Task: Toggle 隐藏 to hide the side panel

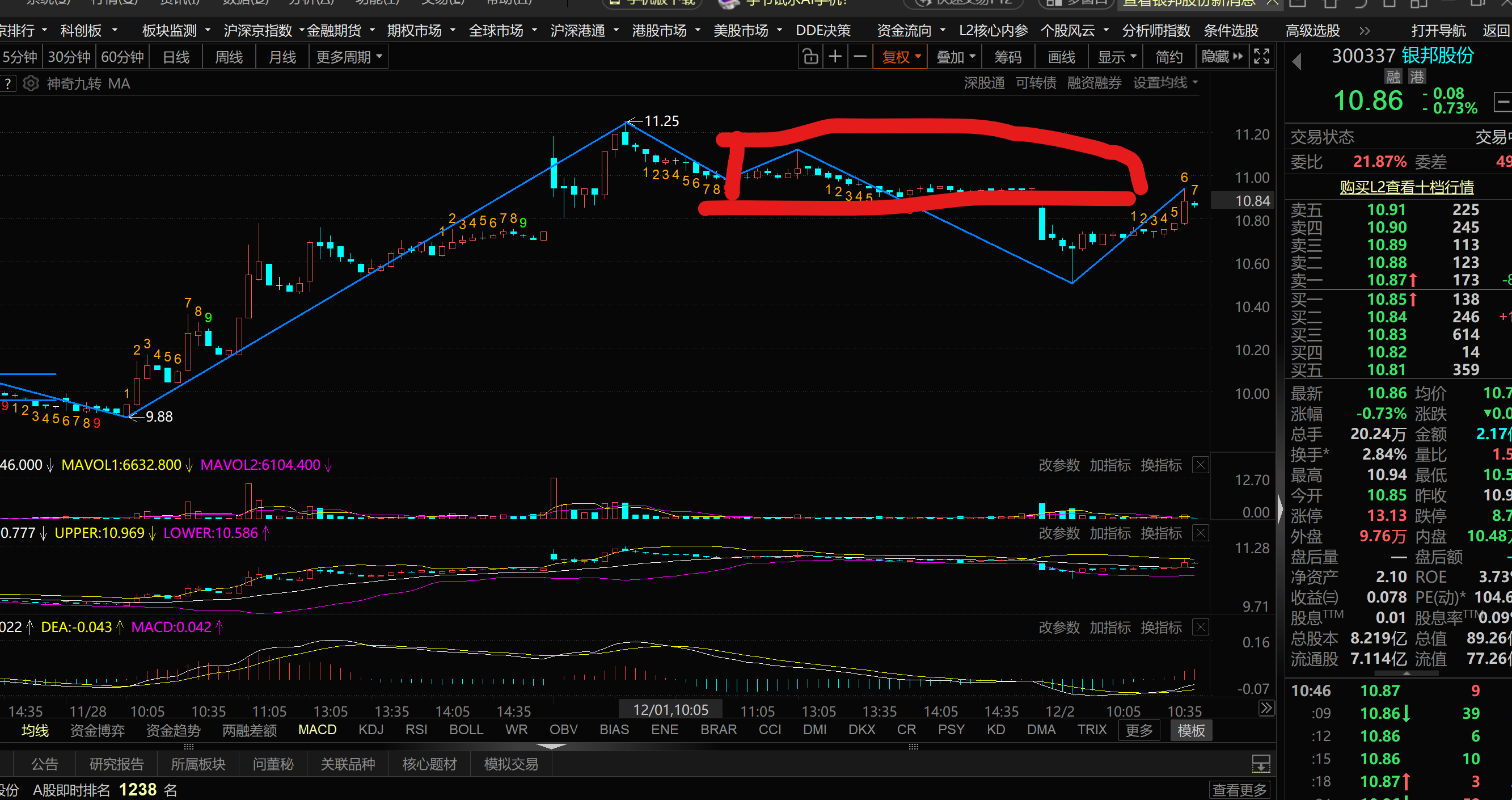Action: click(x=1222, y=57)
